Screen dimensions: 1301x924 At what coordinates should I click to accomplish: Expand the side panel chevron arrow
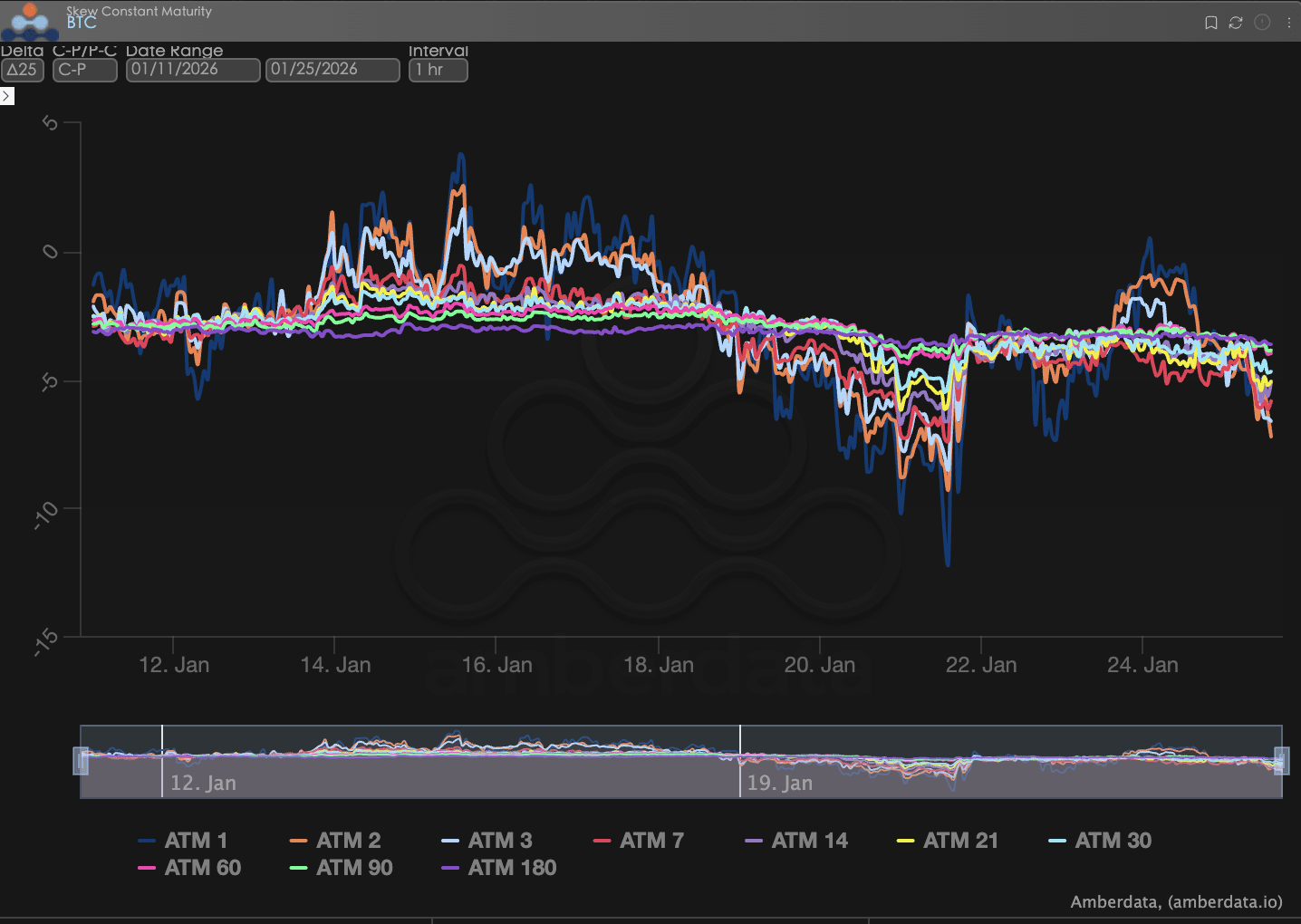(7, 96)
